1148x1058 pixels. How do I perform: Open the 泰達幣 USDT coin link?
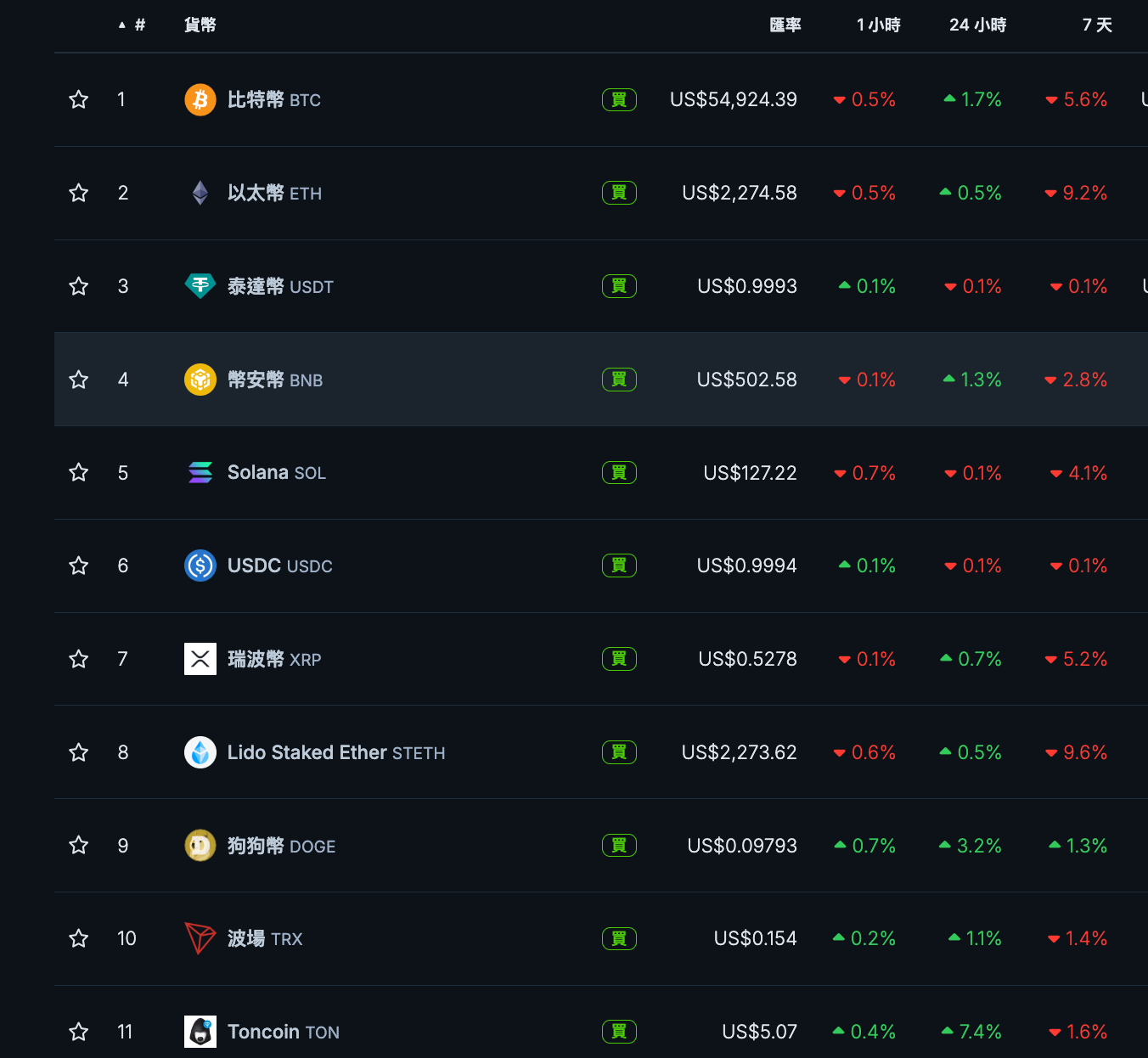click(x=280, y=287)
